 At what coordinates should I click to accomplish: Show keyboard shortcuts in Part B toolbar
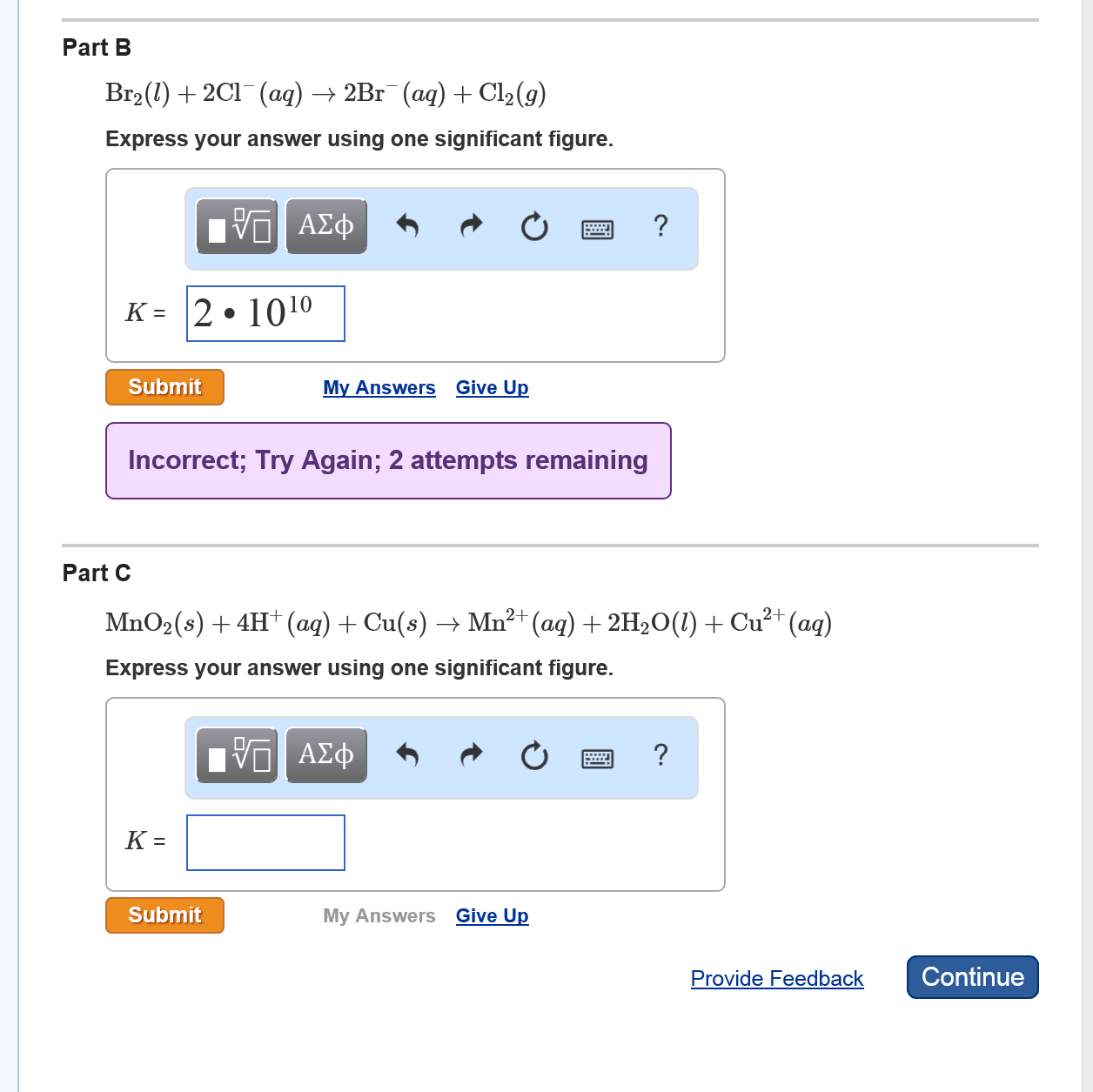[x=597, y=229]
